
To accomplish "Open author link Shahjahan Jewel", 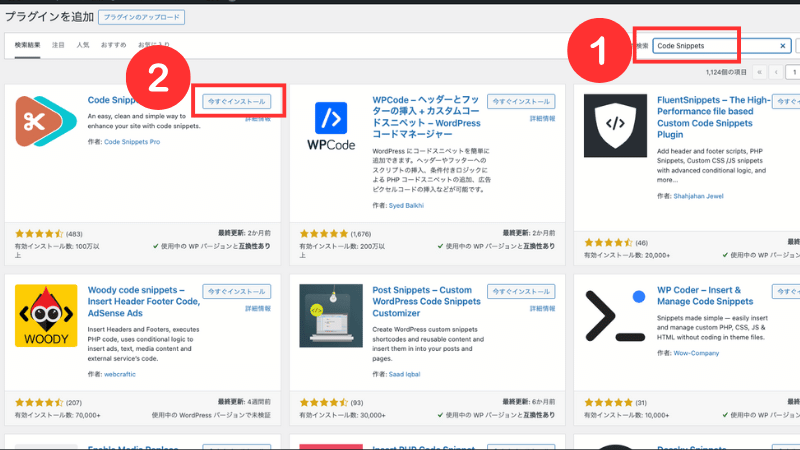I will [698, 196].
